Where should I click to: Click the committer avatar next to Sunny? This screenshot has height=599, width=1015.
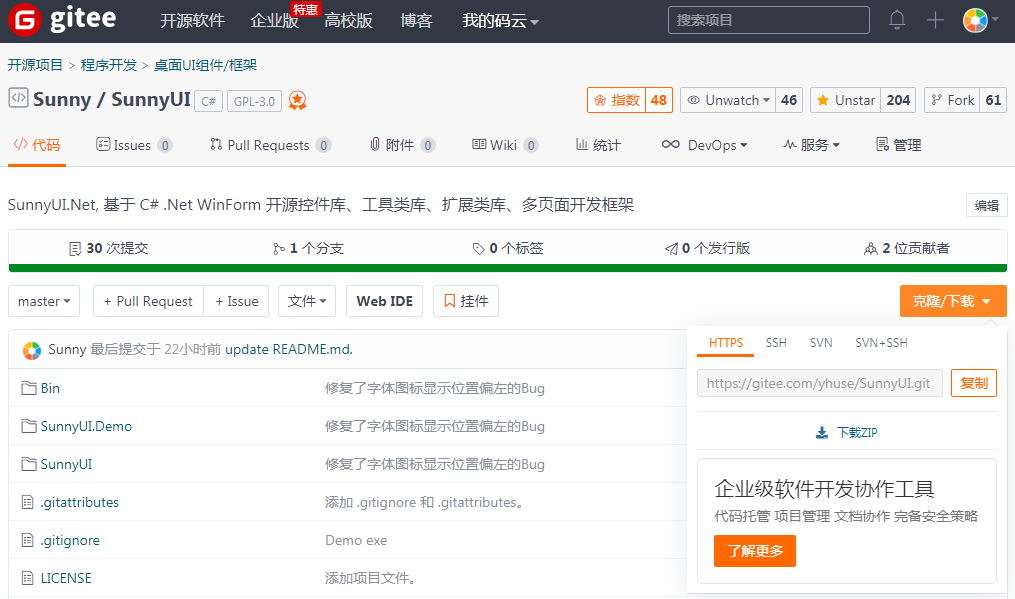(32, 350)
